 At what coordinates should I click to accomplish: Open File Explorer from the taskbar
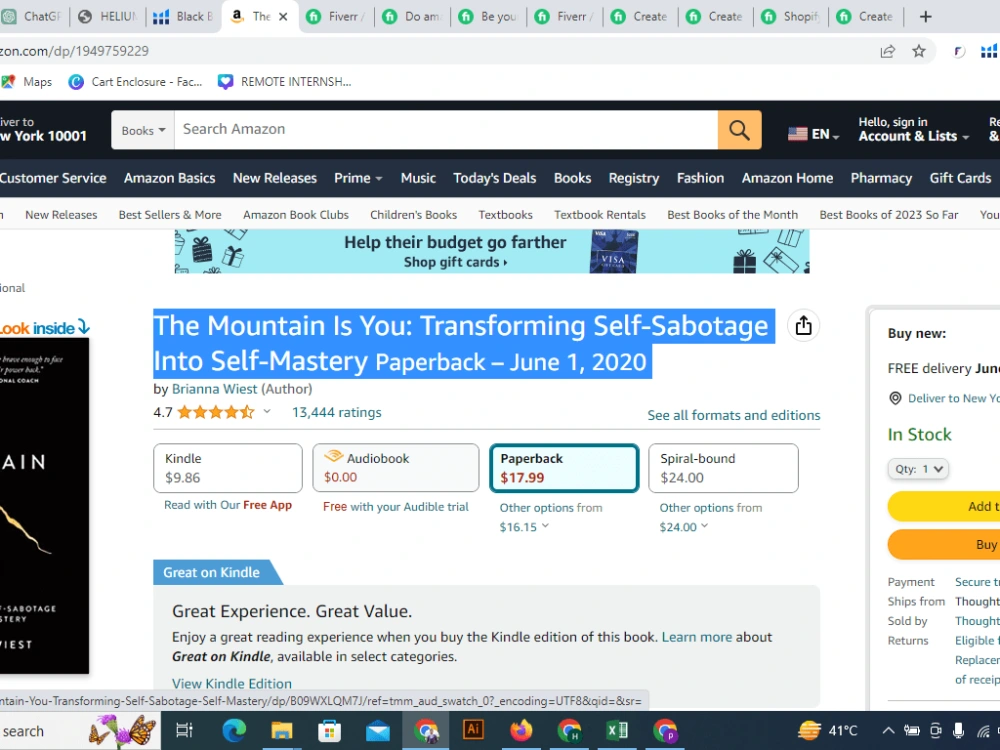pos(281,730)
